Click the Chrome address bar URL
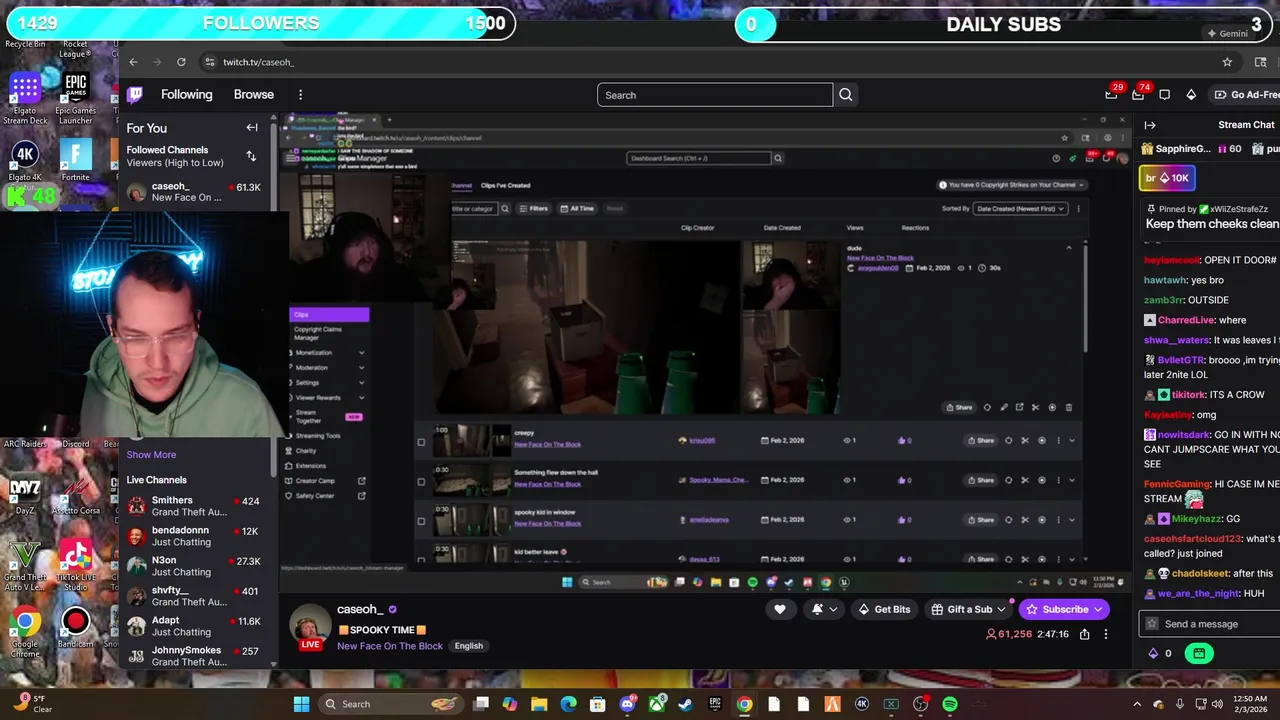1280x720 pixels. point(258,62)
